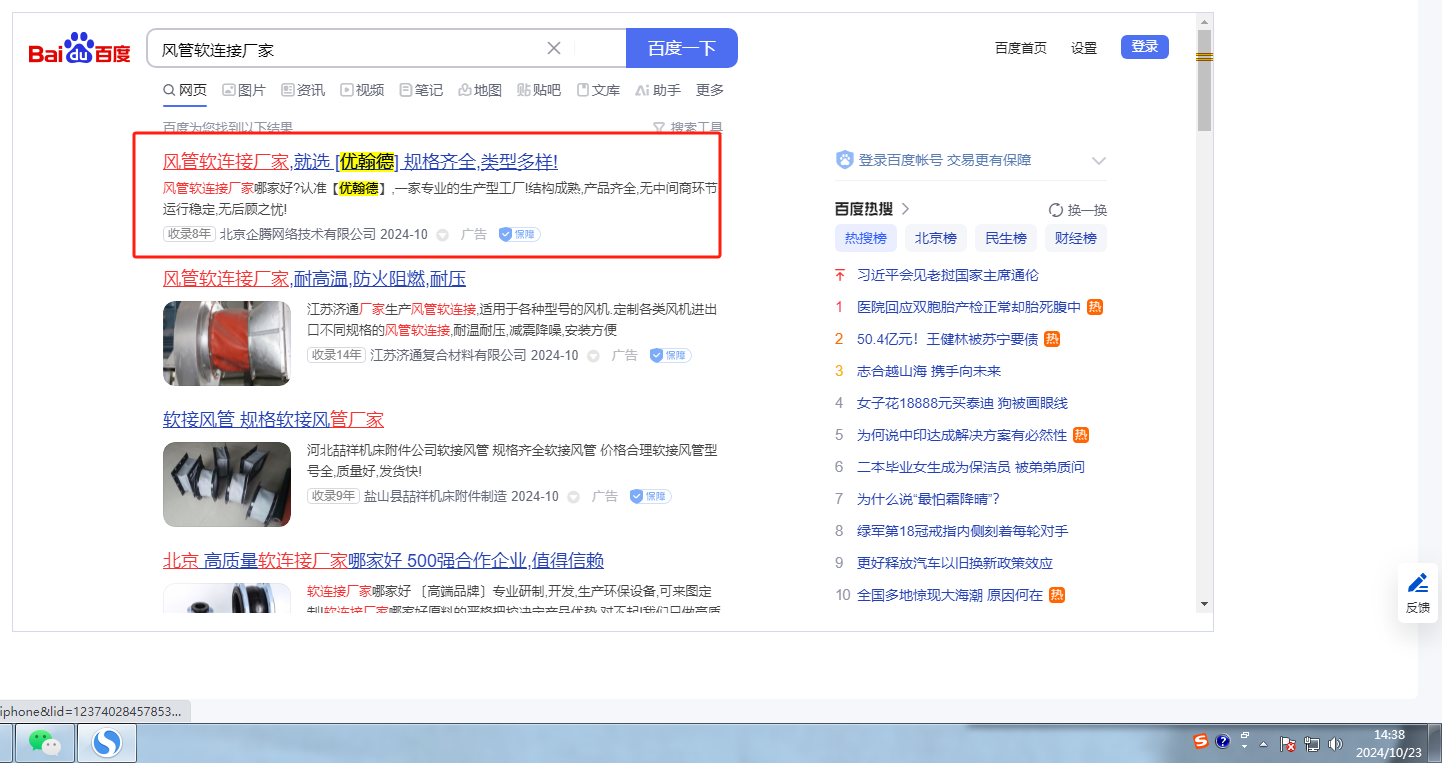Click the Sogou input method tray icon

1201,741
